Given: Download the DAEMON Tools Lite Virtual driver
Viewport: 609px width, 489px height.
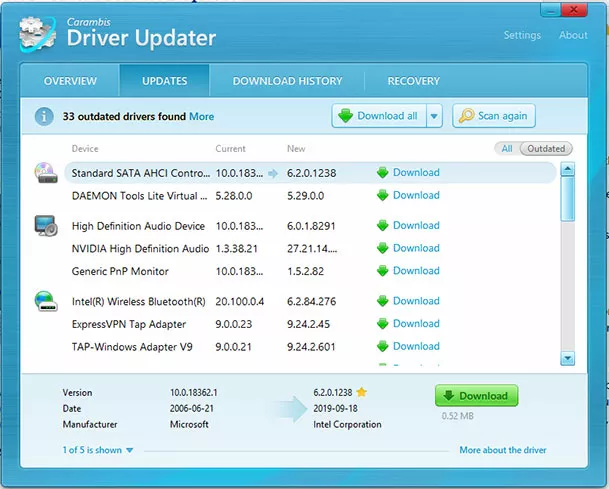Looking at the screenshot, I should 416,195.
